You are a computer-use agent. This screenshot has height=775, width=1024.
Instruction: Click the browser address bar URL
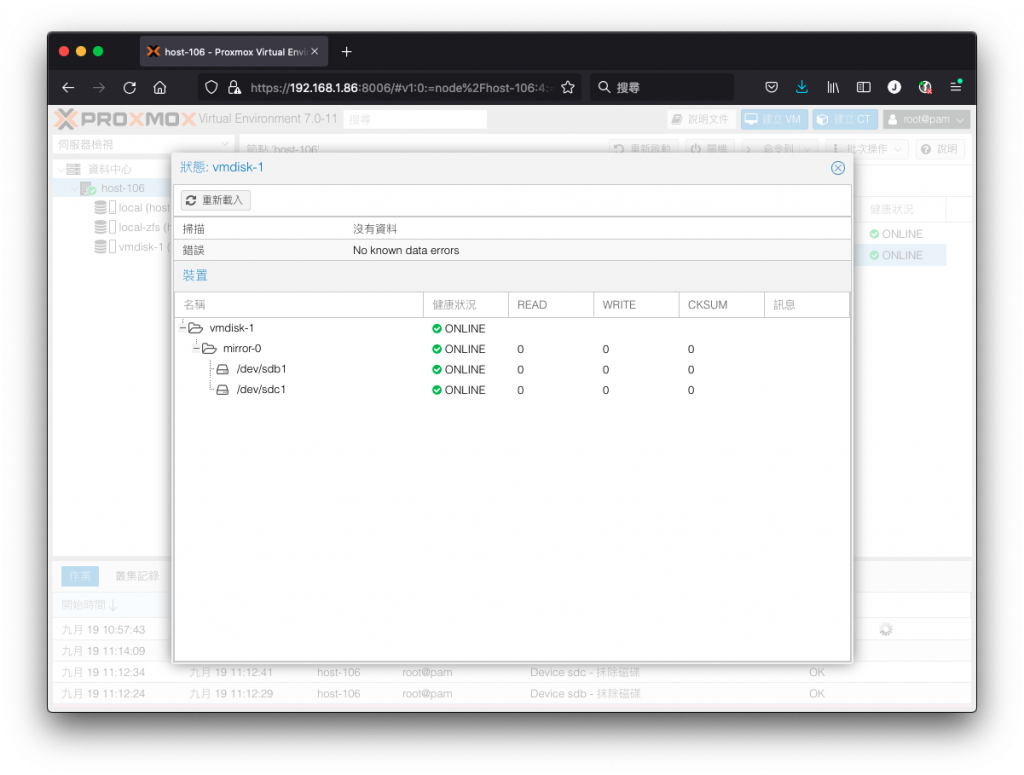400,87
